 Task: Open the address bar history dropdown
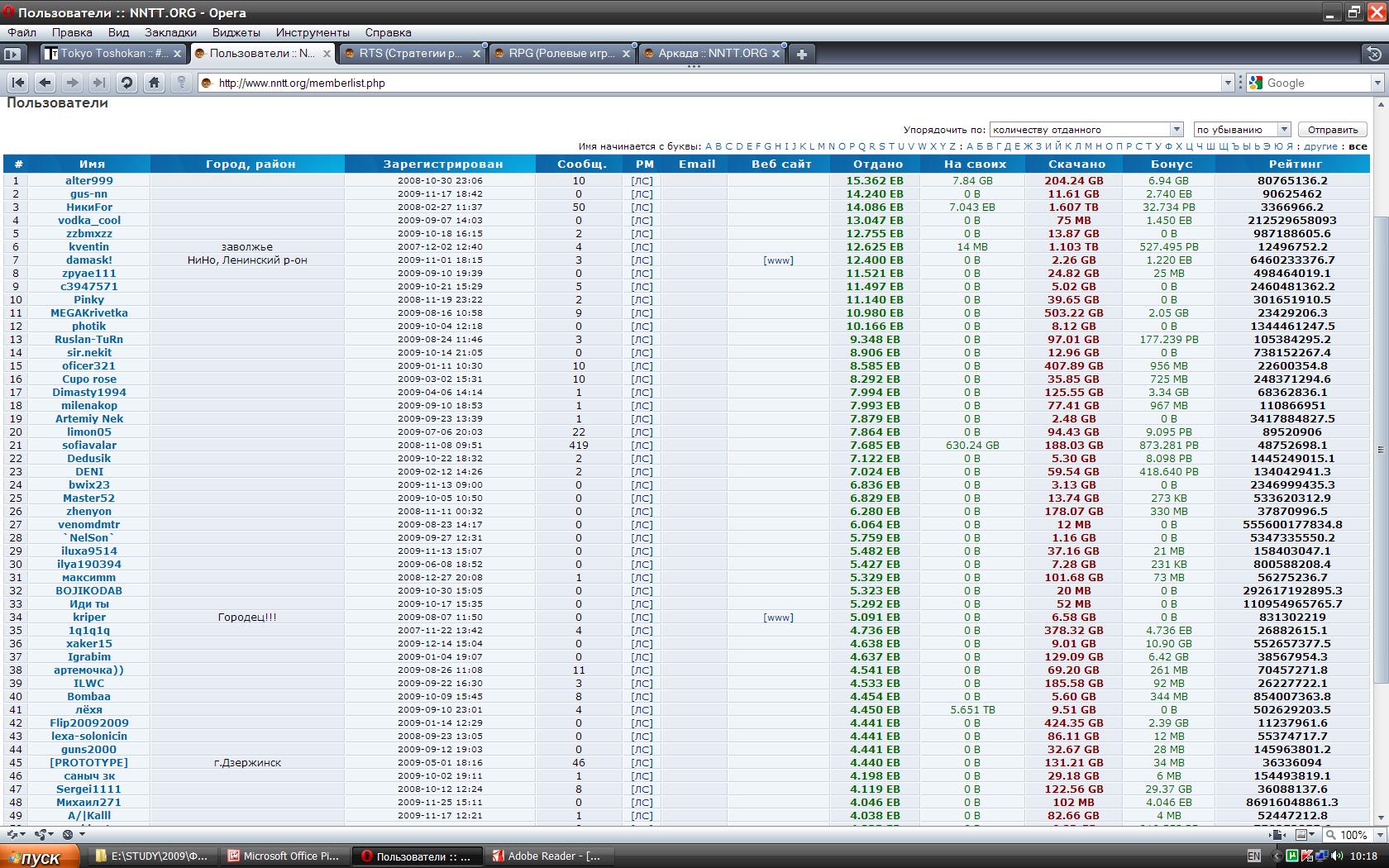pyautogui.click(x=1228, y=83)
